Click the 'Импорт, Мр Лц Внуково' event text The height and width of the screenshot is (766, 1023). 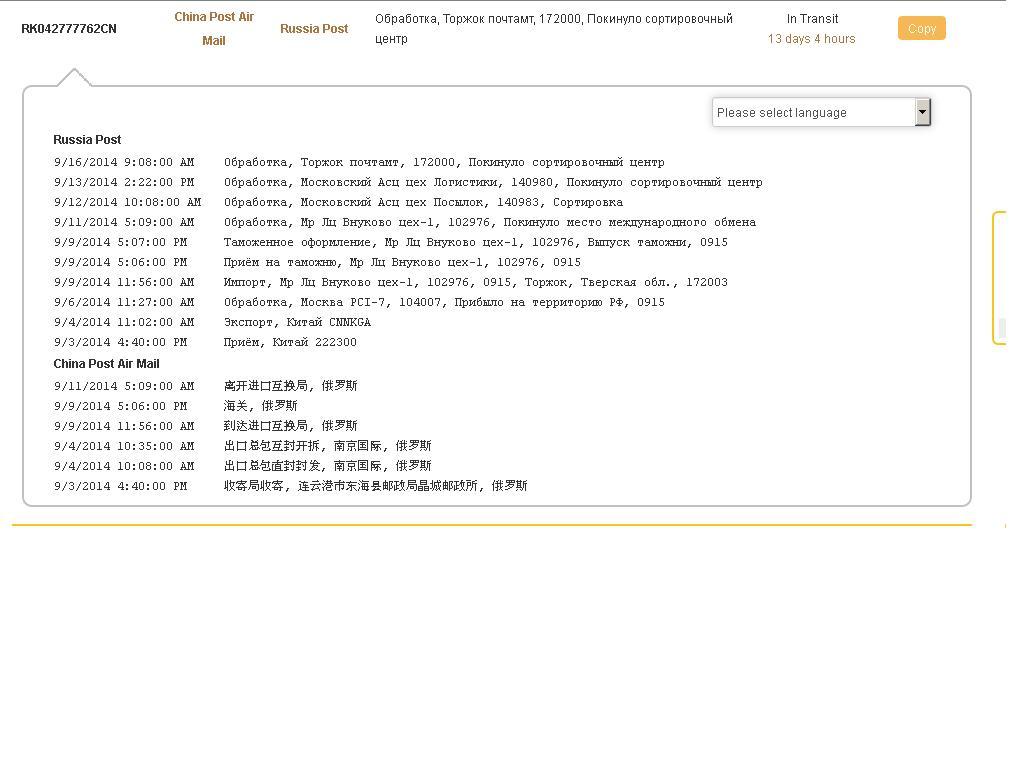pyautogui.click(x=476, y=283)
